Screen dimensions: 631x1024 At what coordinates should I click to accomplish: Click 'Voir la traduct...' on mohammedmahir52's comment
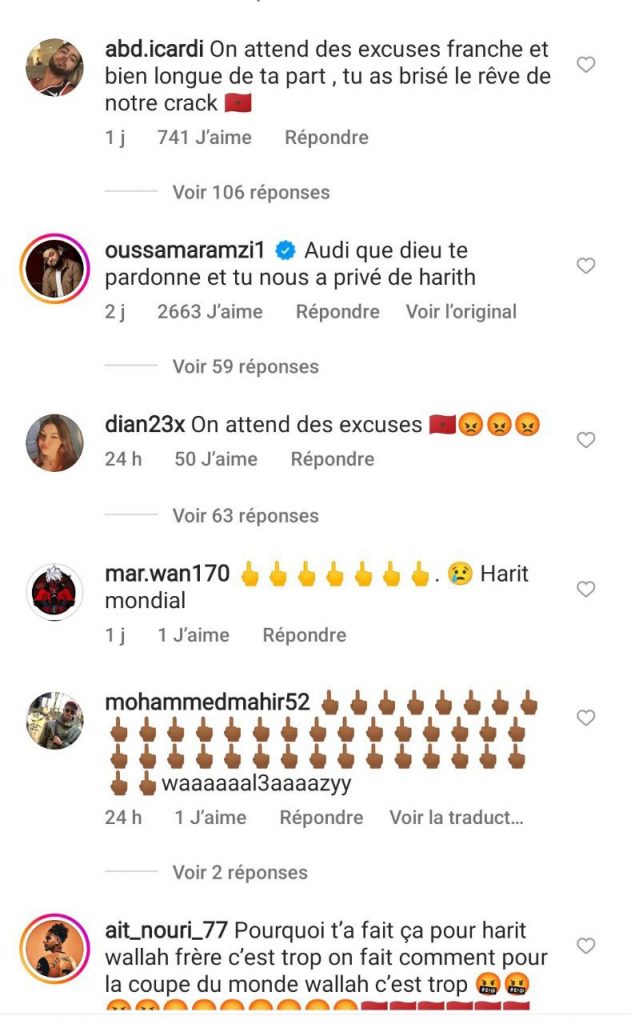(457, 818)
